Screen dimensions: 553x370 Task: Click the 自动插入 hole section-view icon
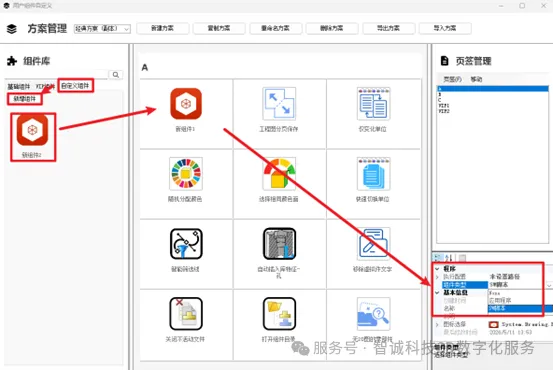coord(279,244)
